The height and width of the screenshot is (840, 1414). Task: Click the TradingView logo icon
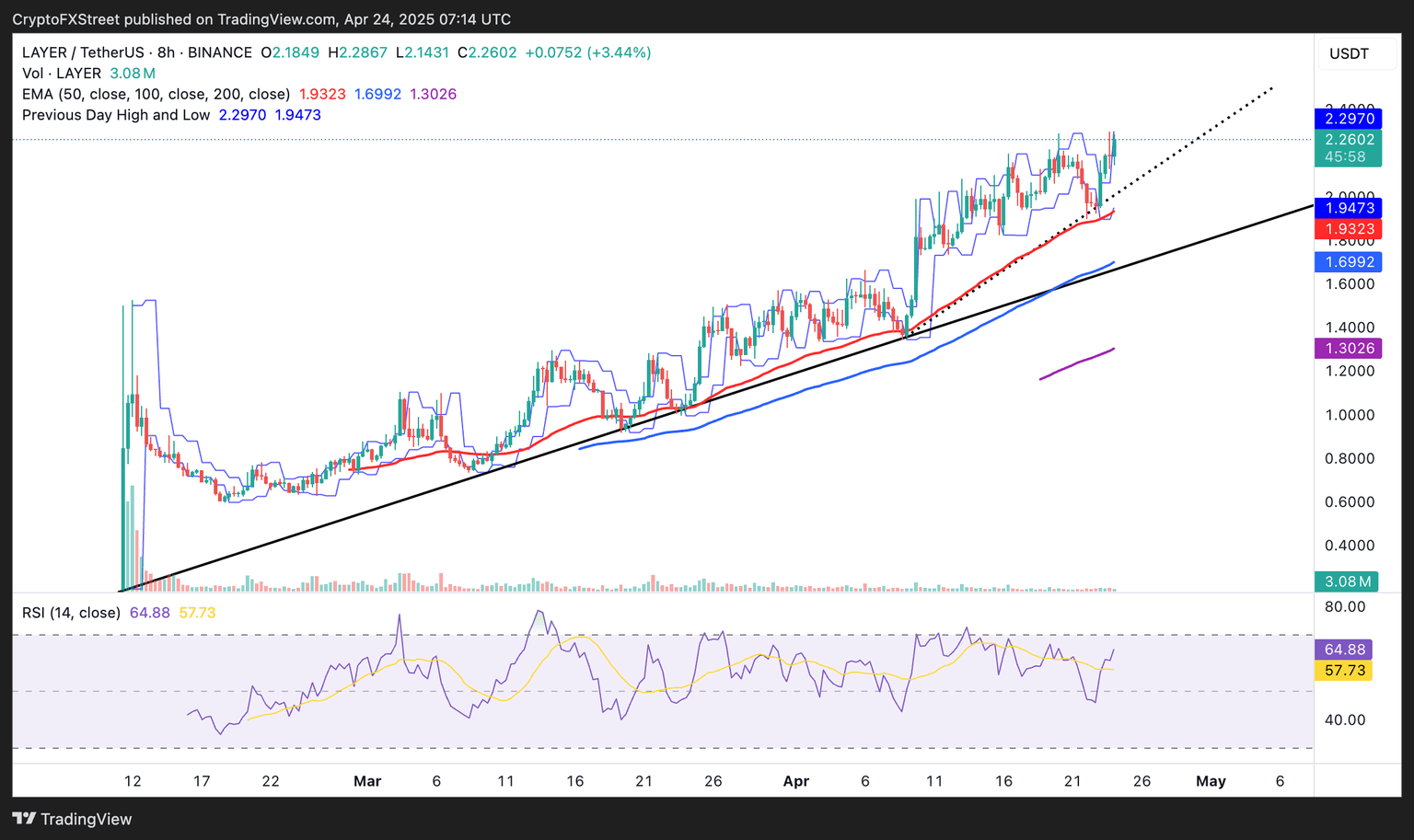point(25,819)
